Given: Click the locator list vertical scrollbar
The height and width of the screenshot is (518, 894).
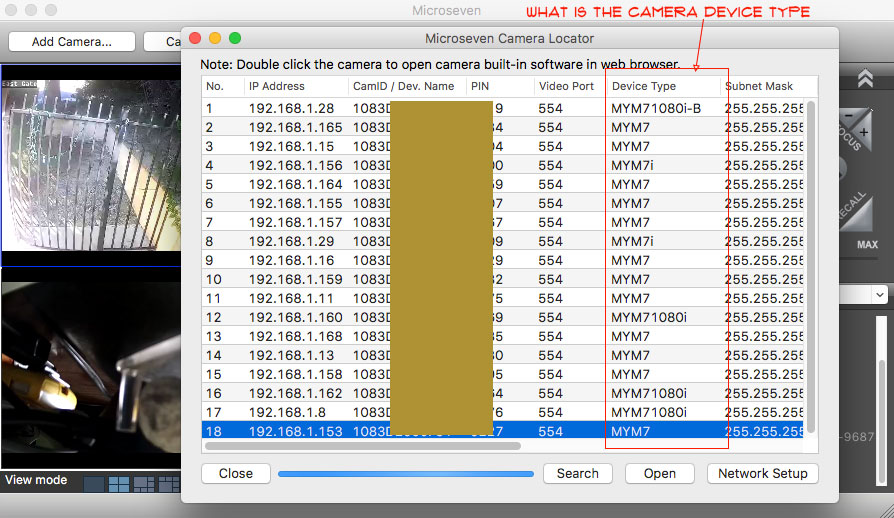Looking at the screenshot, I should (811, 267).
